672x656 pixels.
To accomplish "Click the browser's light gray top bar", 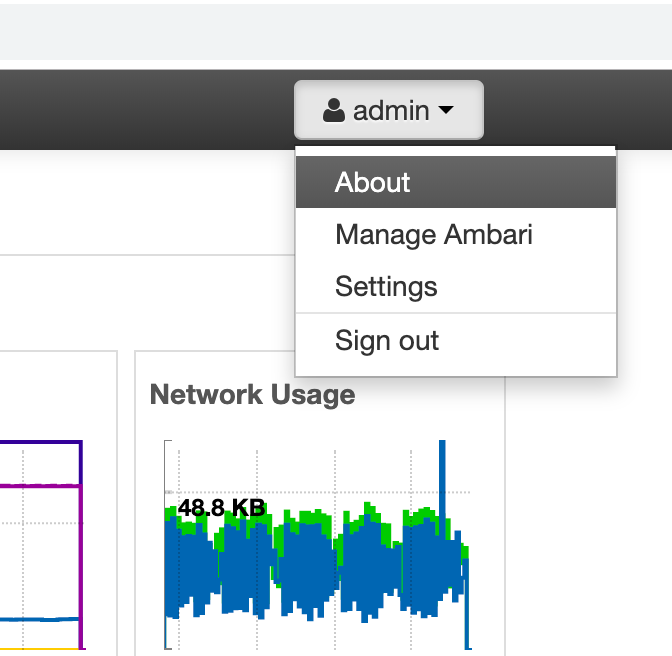I will [x=300, y=30].
